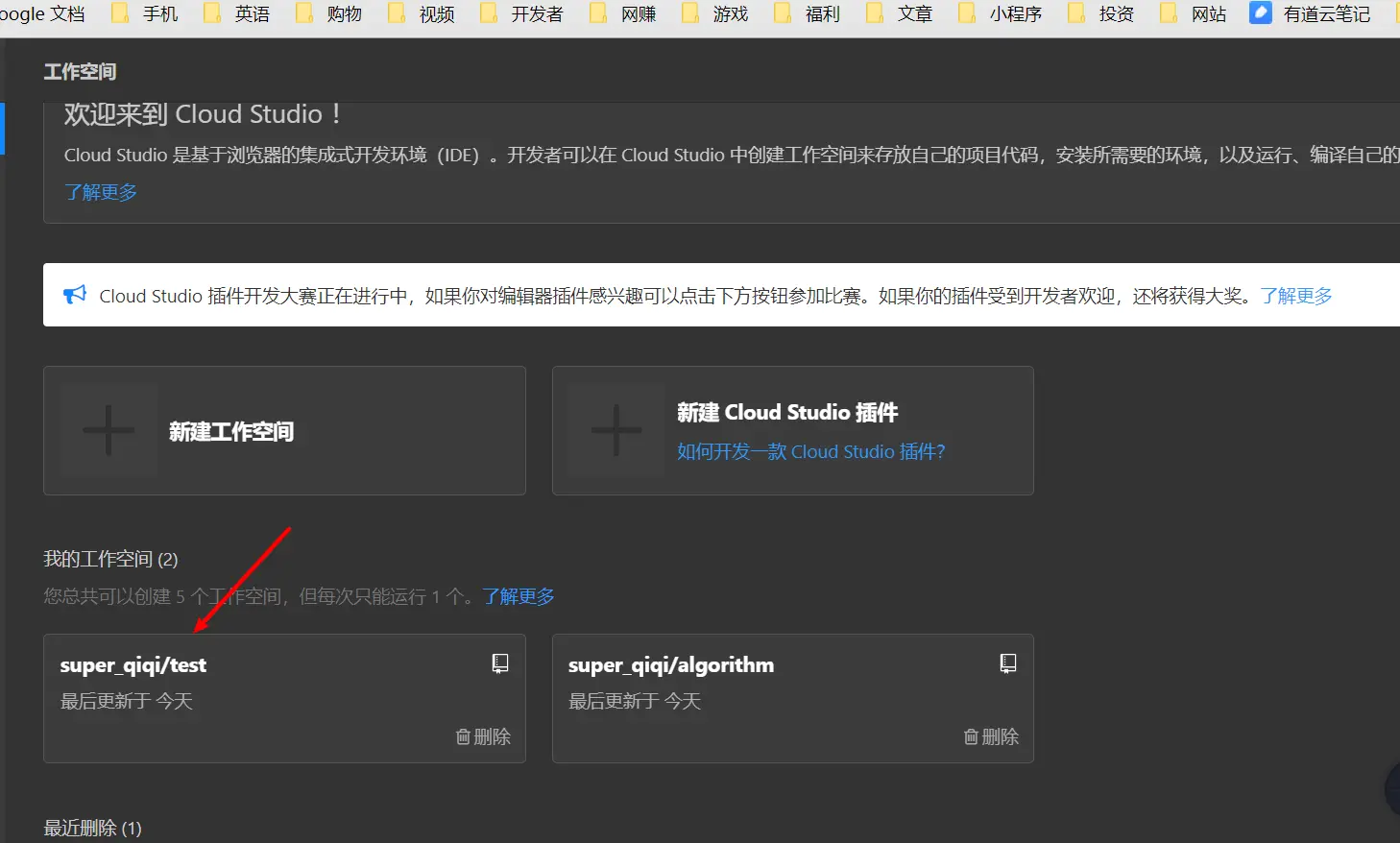Viewport: 1400px width, 843px height.
Task: Click the plus icon in 新建工作空间 card
Action: pos(109,430)
